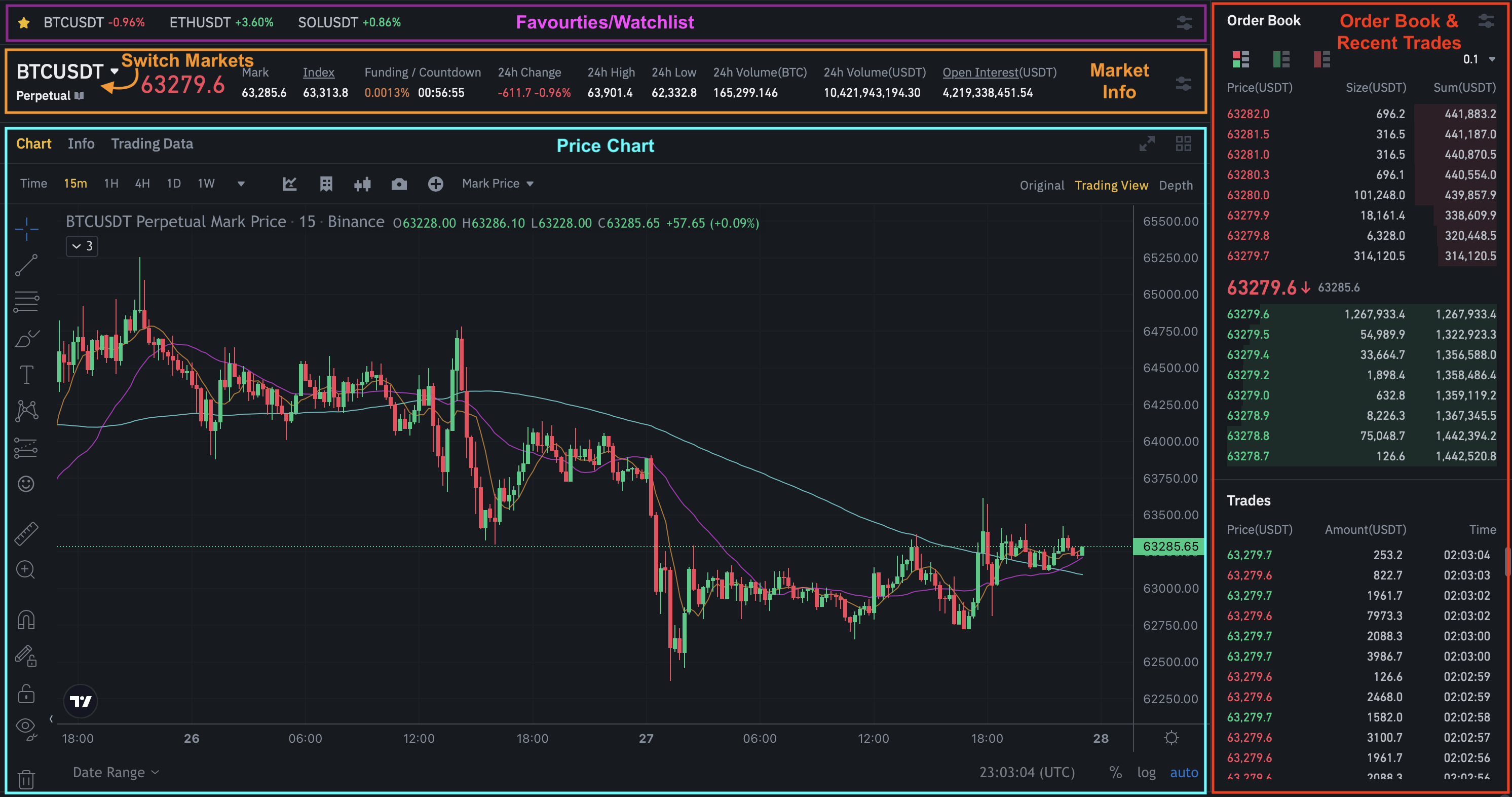
Task: Switch chart to Original view
Action: [x=1041, y=185]
